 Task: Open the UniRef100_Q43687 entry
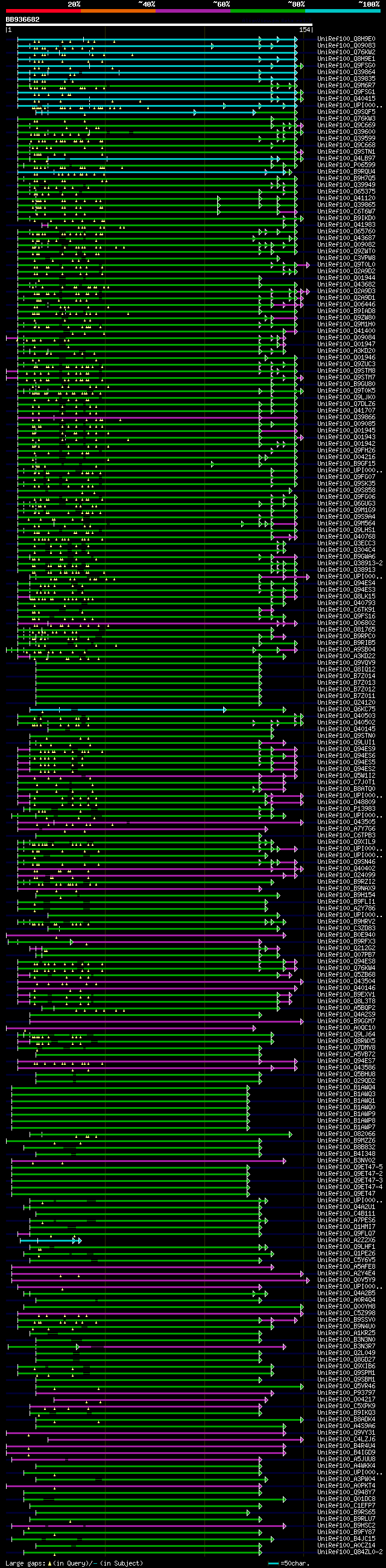pos(346,238)
